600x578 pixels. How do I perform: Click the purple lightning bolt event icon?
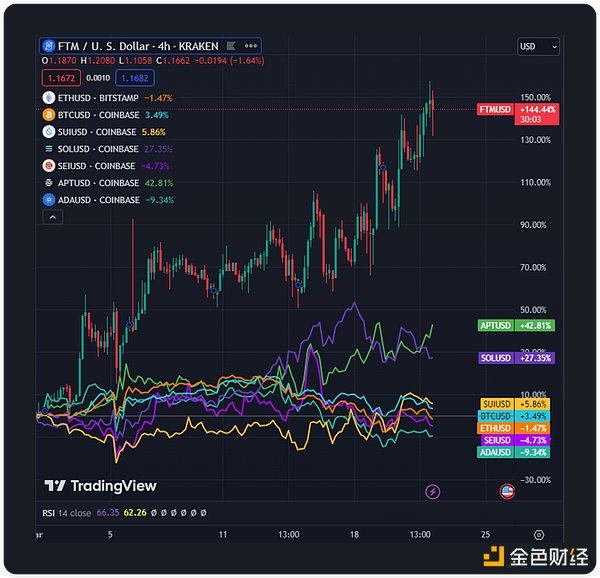pos(432,491)
